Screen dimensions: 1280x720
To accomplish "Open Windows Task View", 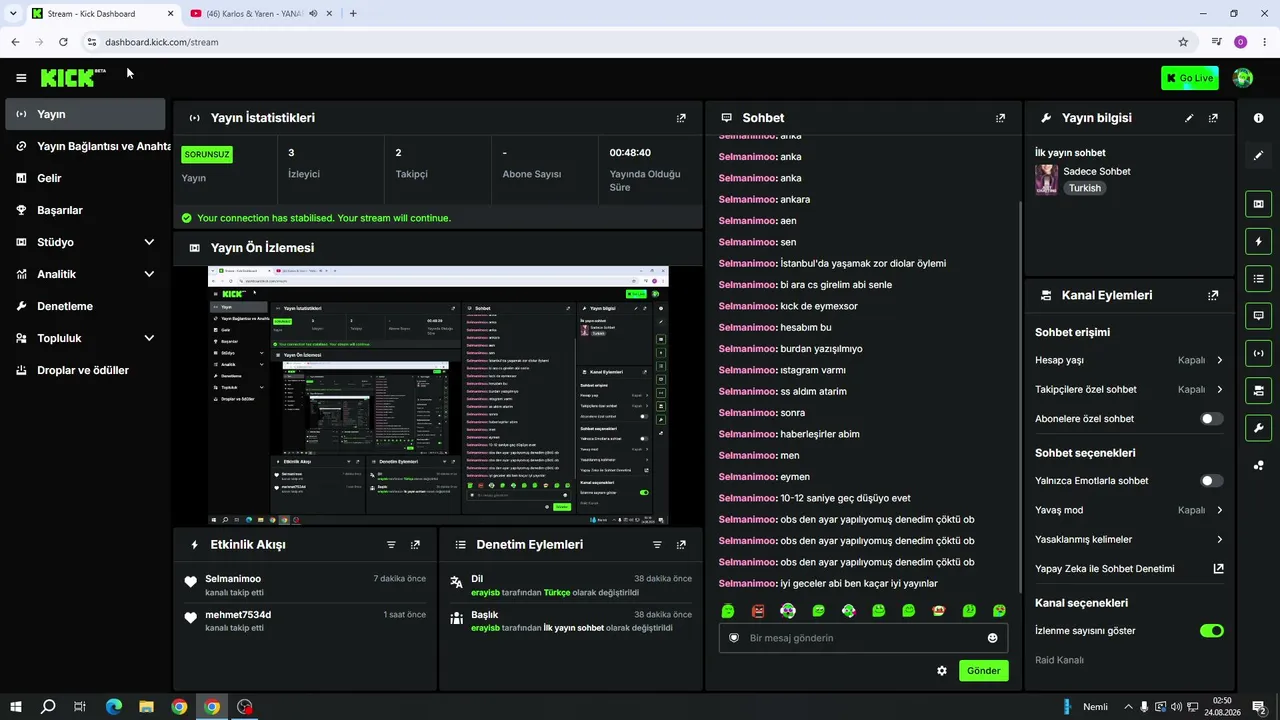I will coord(80,707).
